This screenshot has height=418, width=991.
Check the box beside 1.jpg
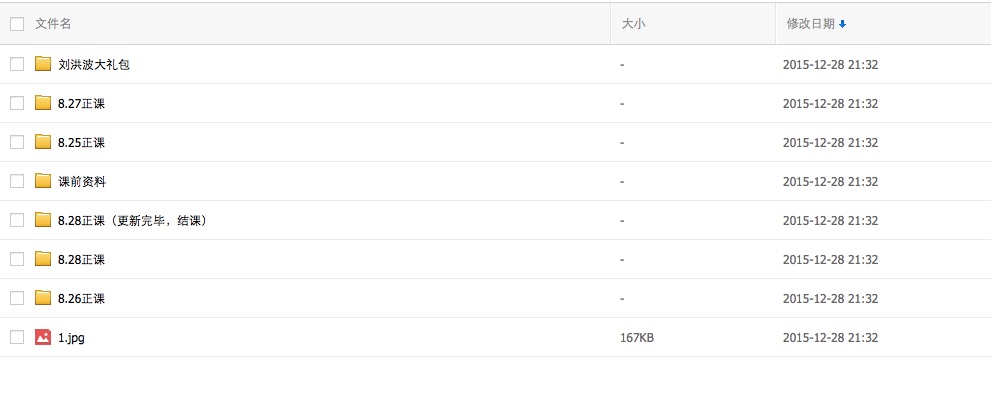coord(17,337)
